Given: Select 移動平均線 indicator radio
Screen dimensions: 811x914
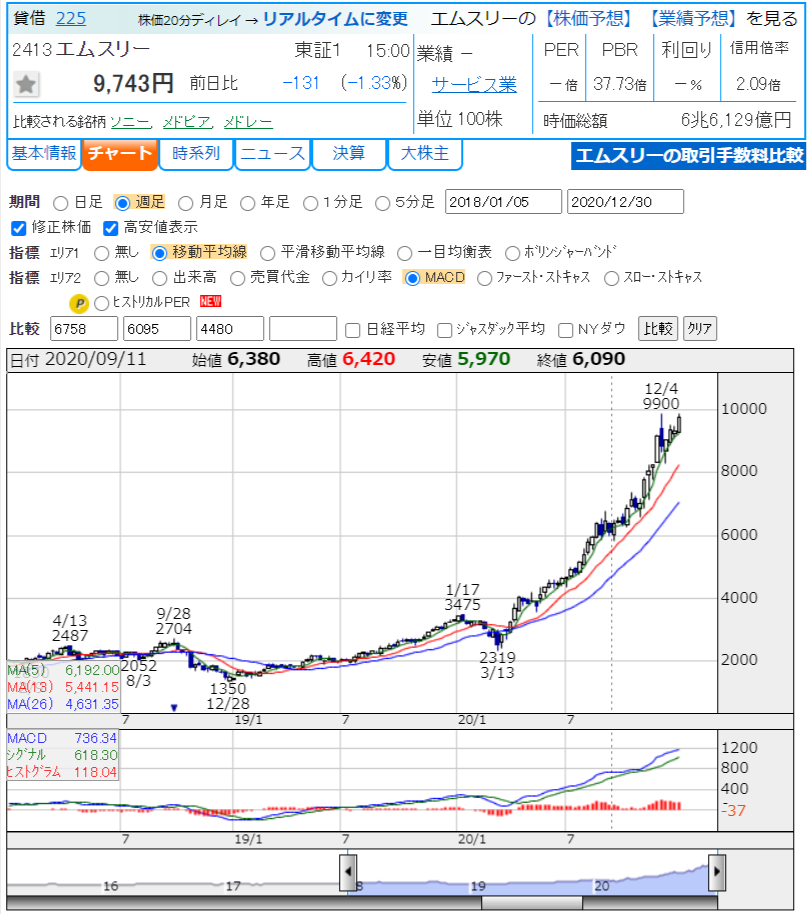Looking at the screenshot, I should [159, 253].
